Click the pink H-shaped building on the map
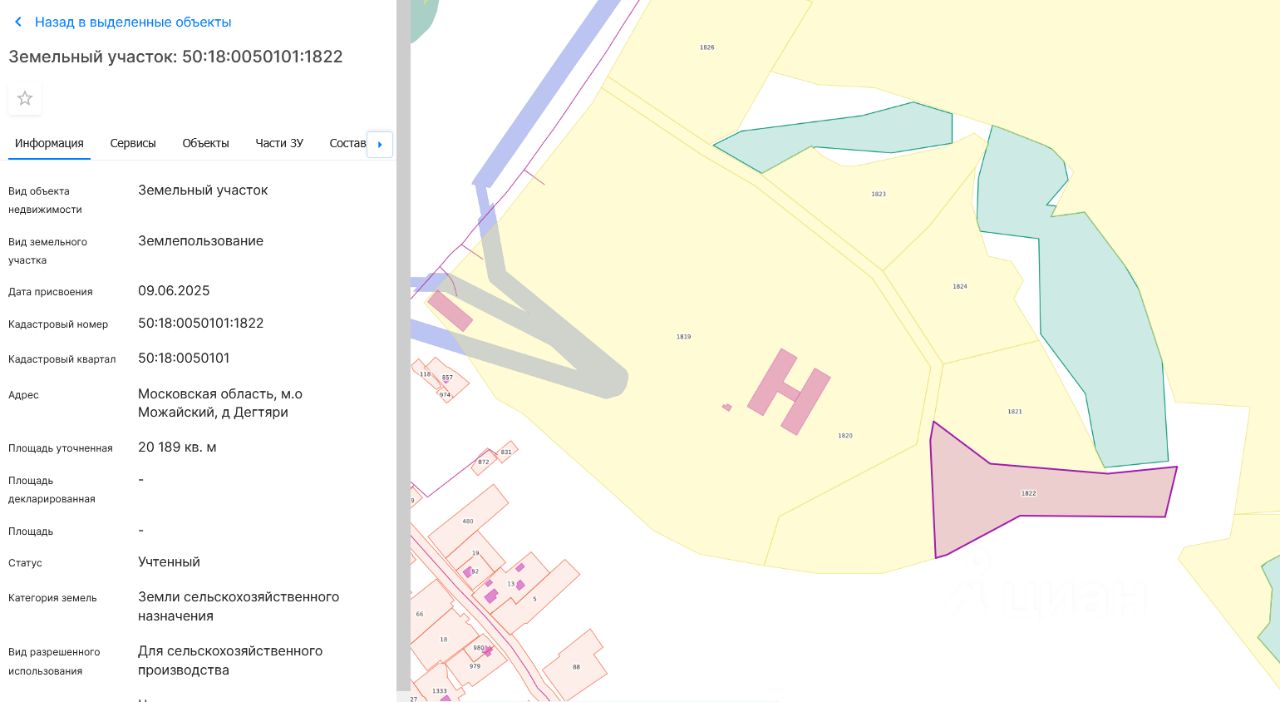This screenshot has width=1280, height=702. point(789,391)
